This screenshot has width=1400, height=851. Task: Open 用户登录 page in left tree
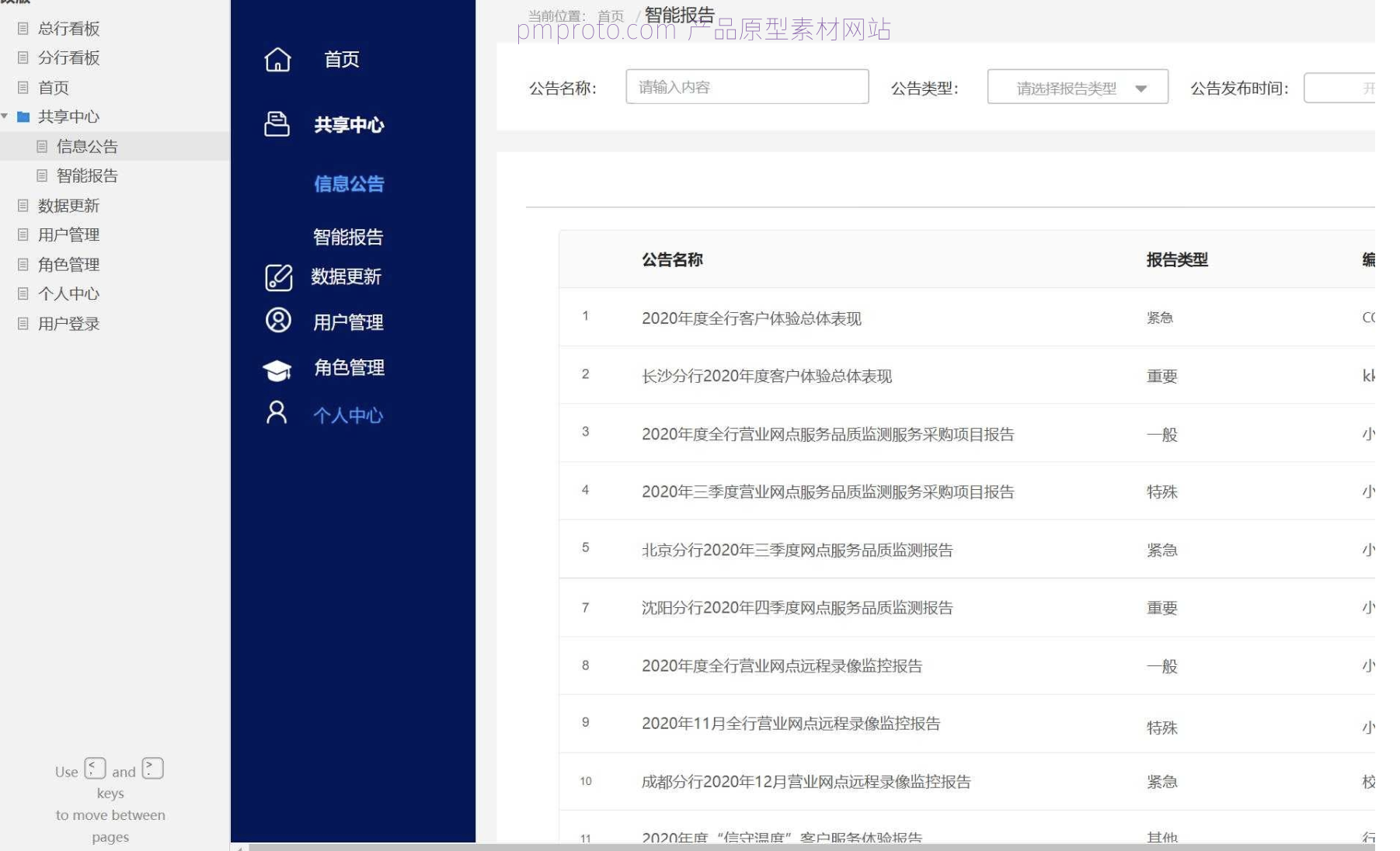click(x=68, y=323)
